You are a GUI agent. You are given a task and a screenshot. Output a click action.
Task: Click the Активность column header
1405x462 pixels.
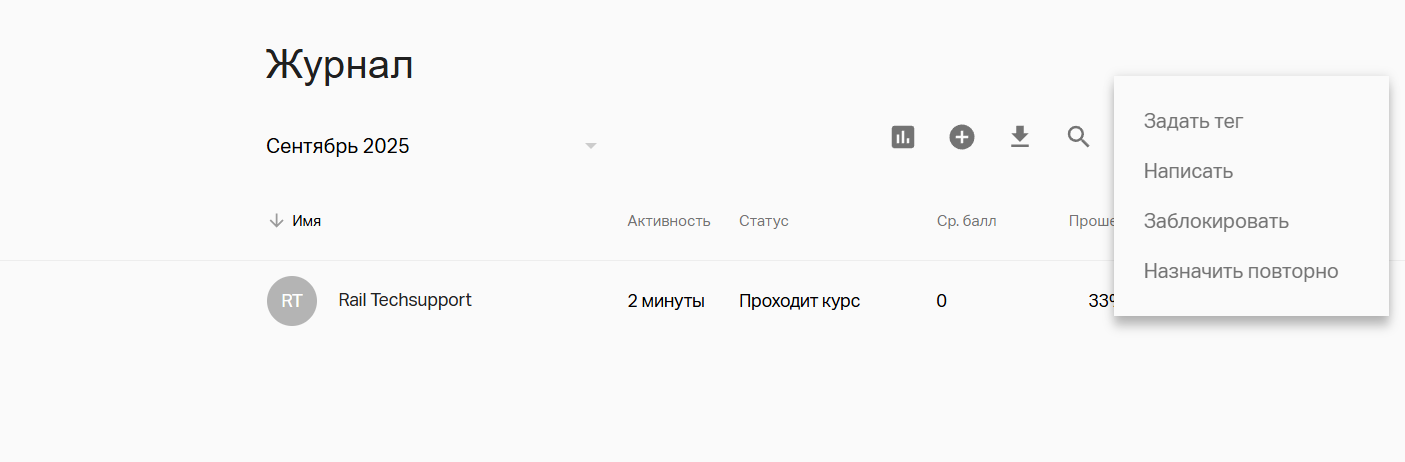point(669,221)
